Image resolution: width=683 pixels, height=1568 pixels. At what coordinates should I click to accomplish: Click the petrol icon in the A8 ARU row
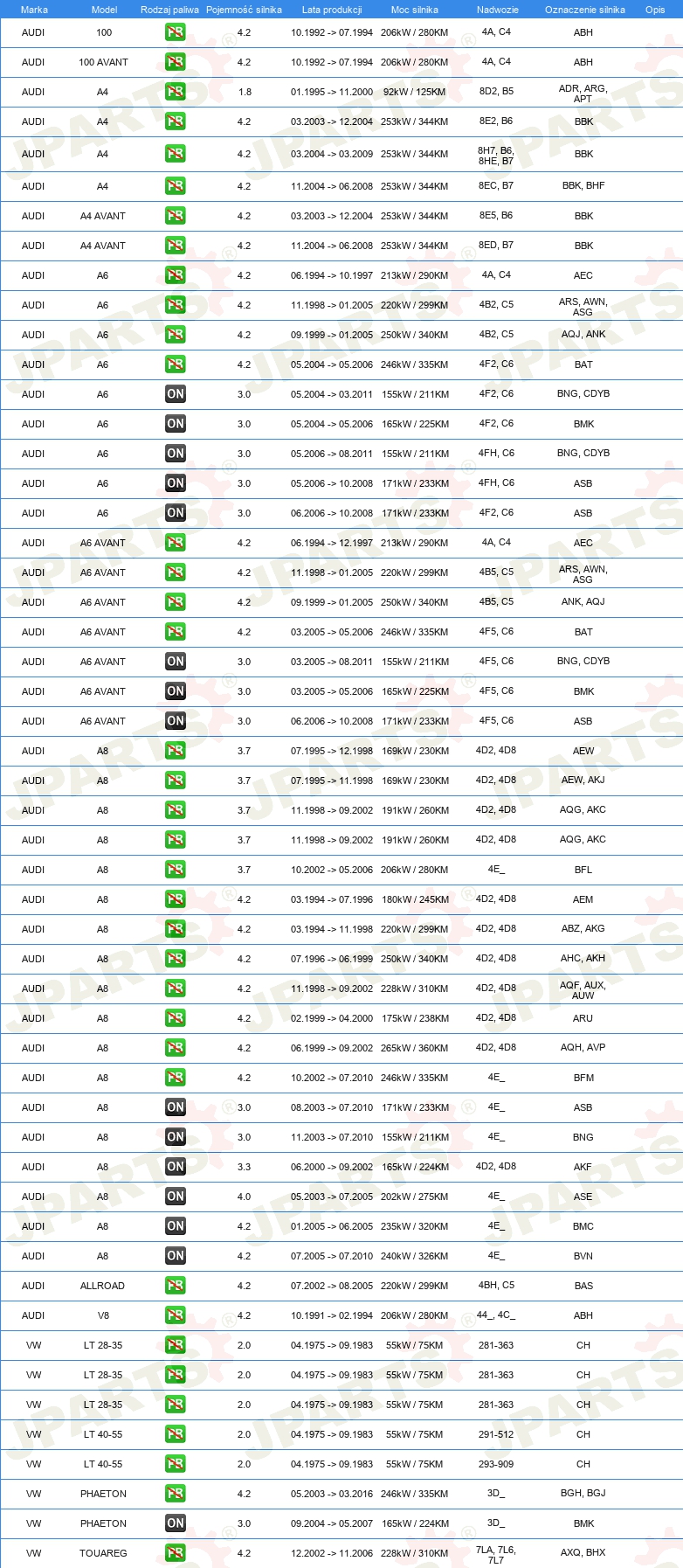pos(176,1018)
